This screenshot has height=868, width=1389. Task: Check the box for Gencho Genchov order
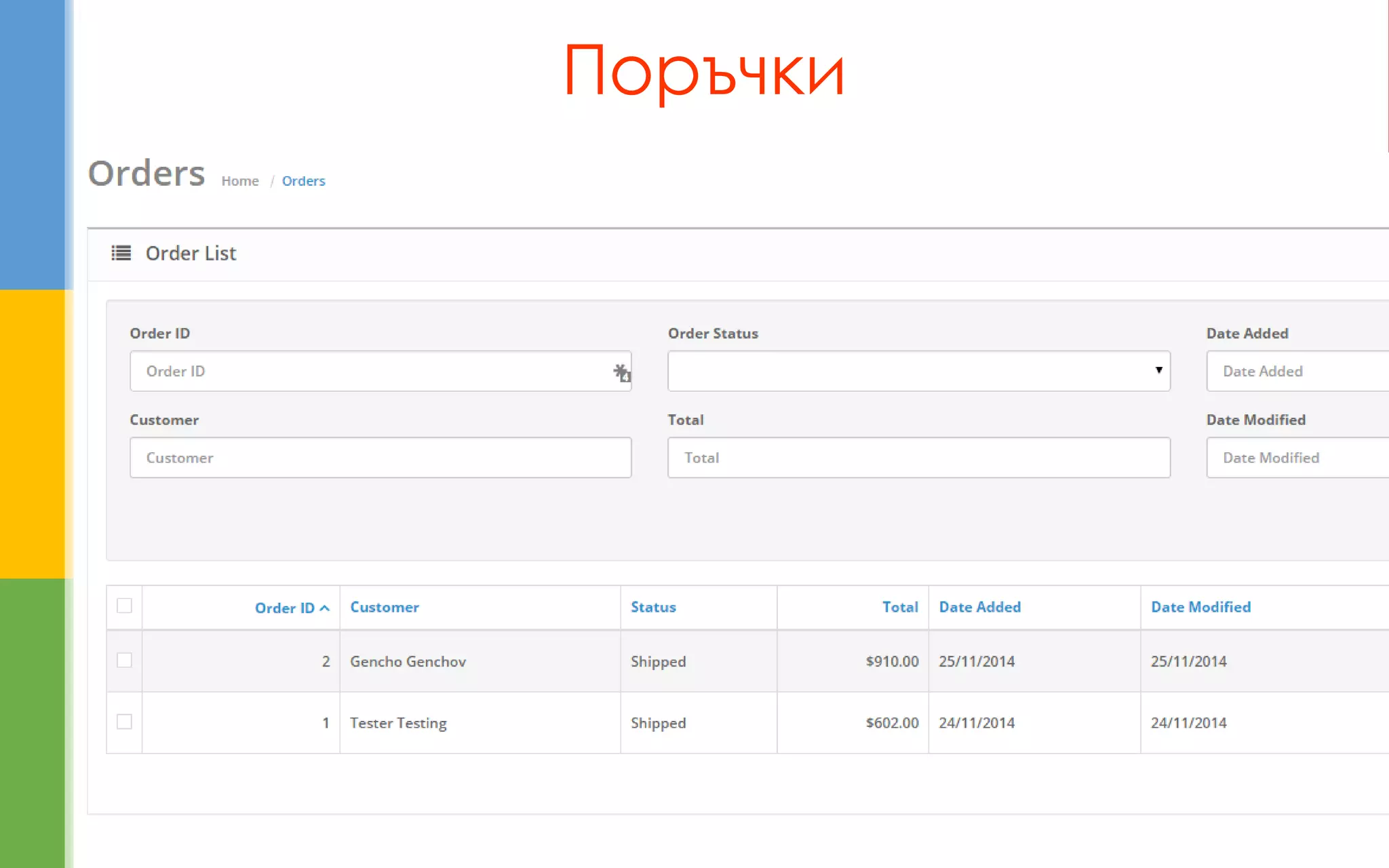[x=124, y=660]
